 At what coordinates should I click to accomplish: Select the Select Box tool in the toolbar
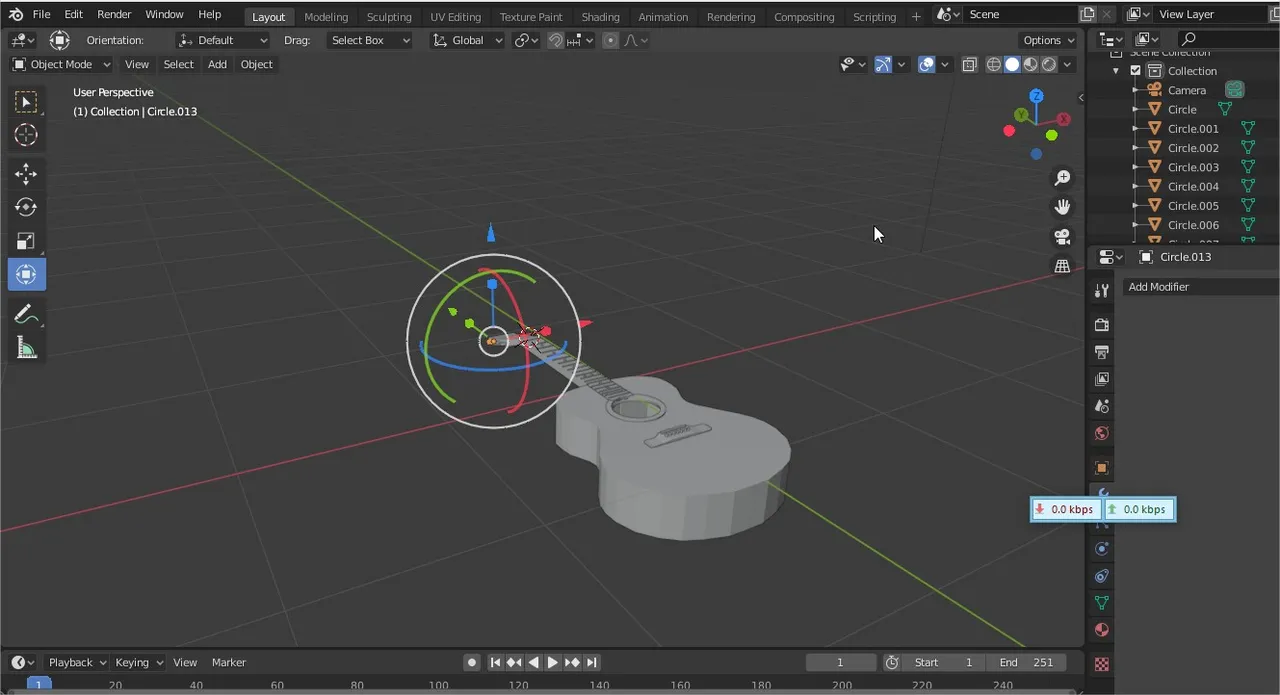point(26,102)
